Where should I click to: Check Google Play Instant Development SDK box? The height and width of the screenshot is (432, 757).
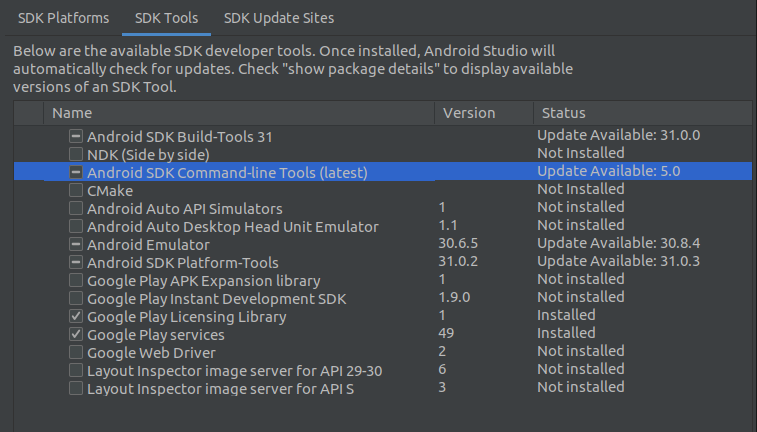pos(76,298)
